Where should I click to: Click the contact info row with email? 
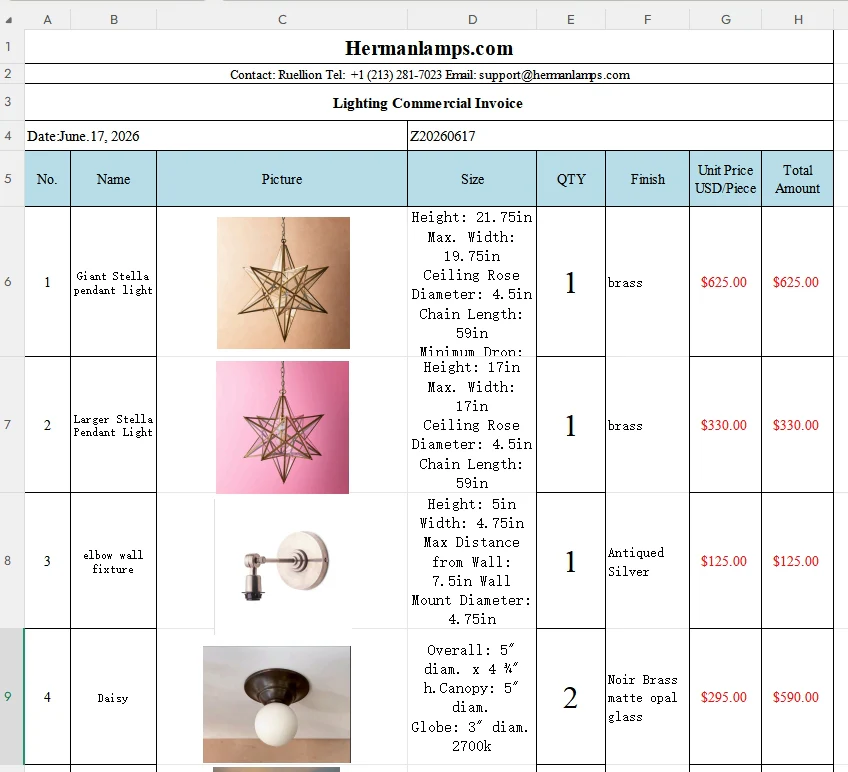pyautogui.click(x=429, y=74)
